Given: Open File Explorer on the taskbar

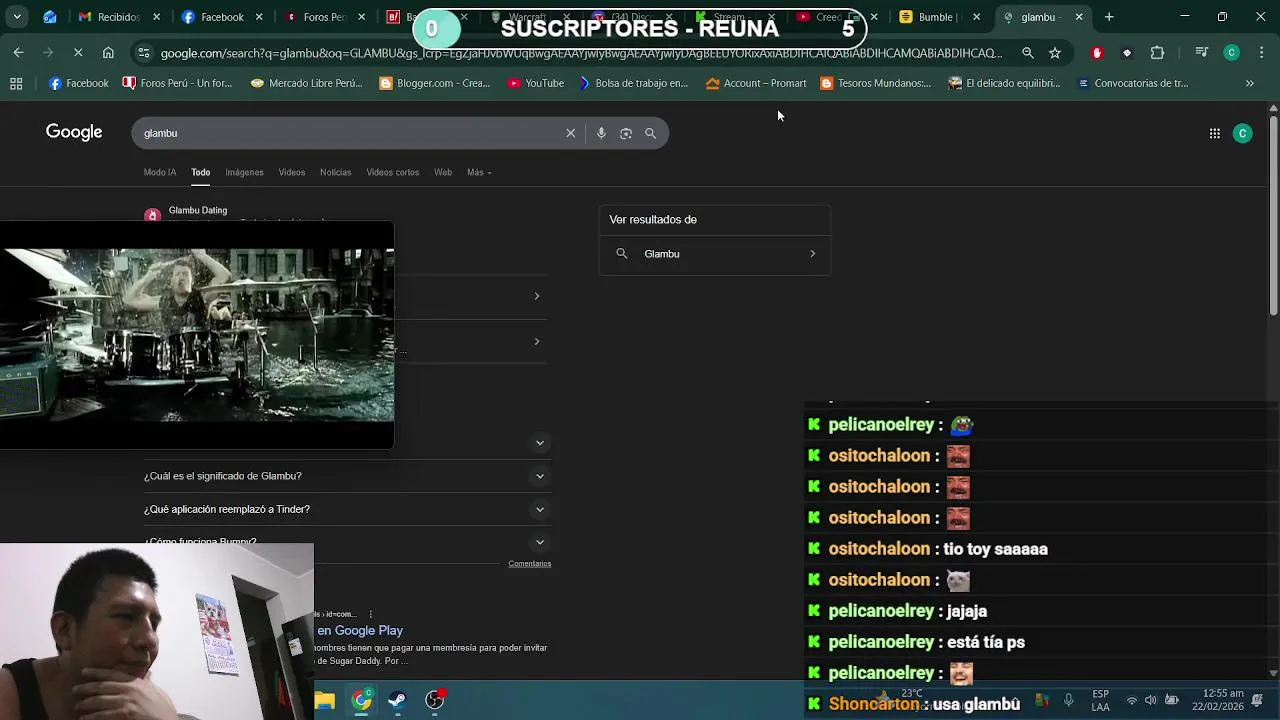Looking at the screenshot, I should point(325,701).
